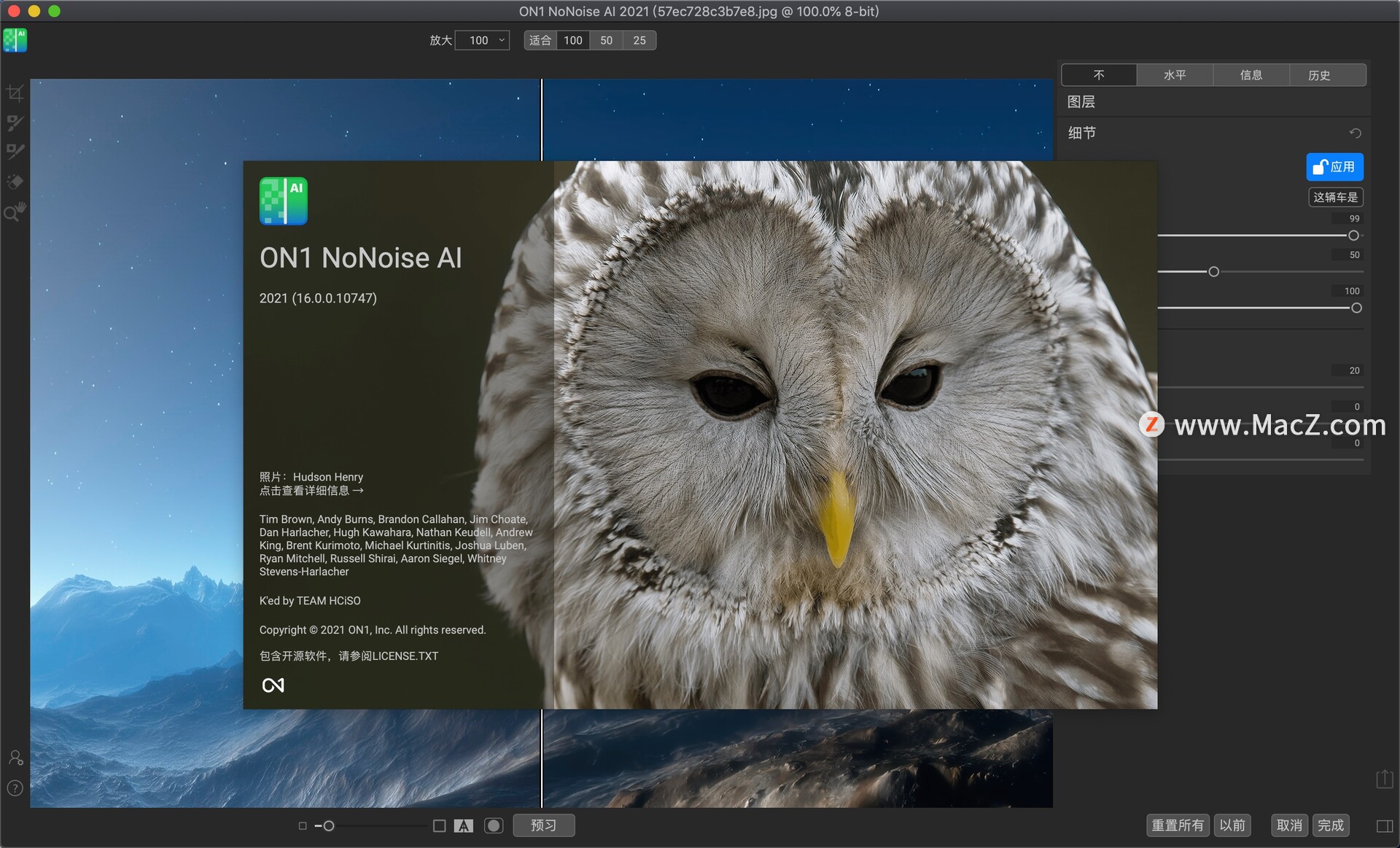Image resolution: width=1400 pixels, height=848 pixels.
Task: Click the value field showing 99
Action: (1347, 219)
